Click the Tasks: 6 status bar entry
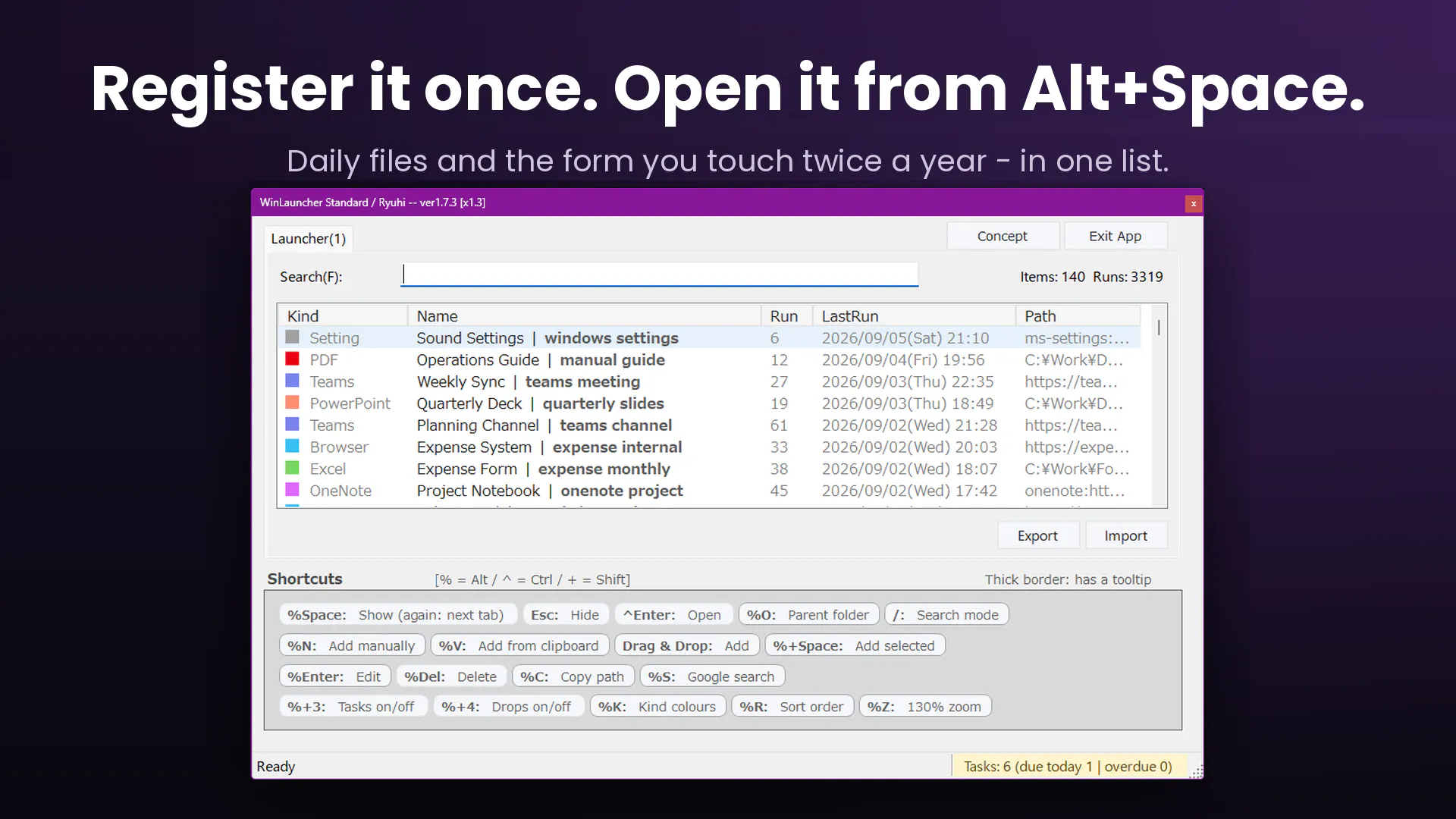Image resolution: width=1456 pixels, height=819 pixels. coord(1068,766)
